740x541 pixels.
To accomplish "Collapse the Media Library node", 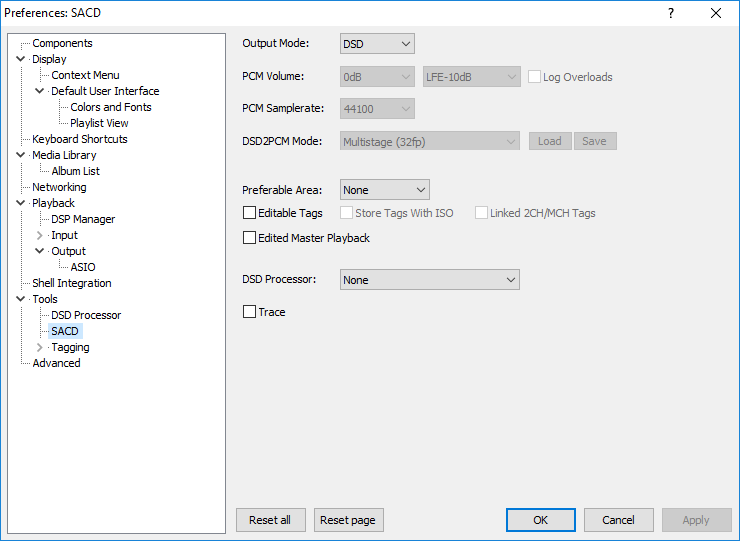I will point(20,155).
